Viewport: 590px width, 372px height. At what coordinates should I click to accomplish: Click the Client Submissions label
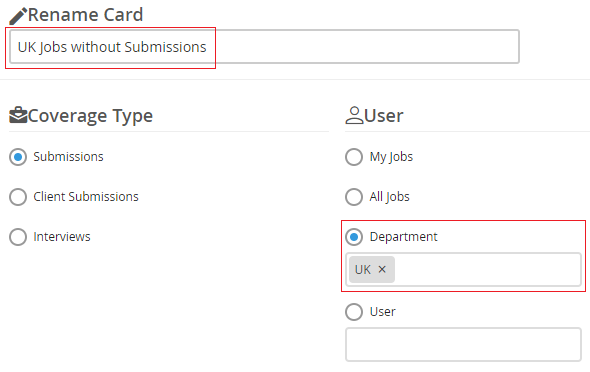(86, 197)
